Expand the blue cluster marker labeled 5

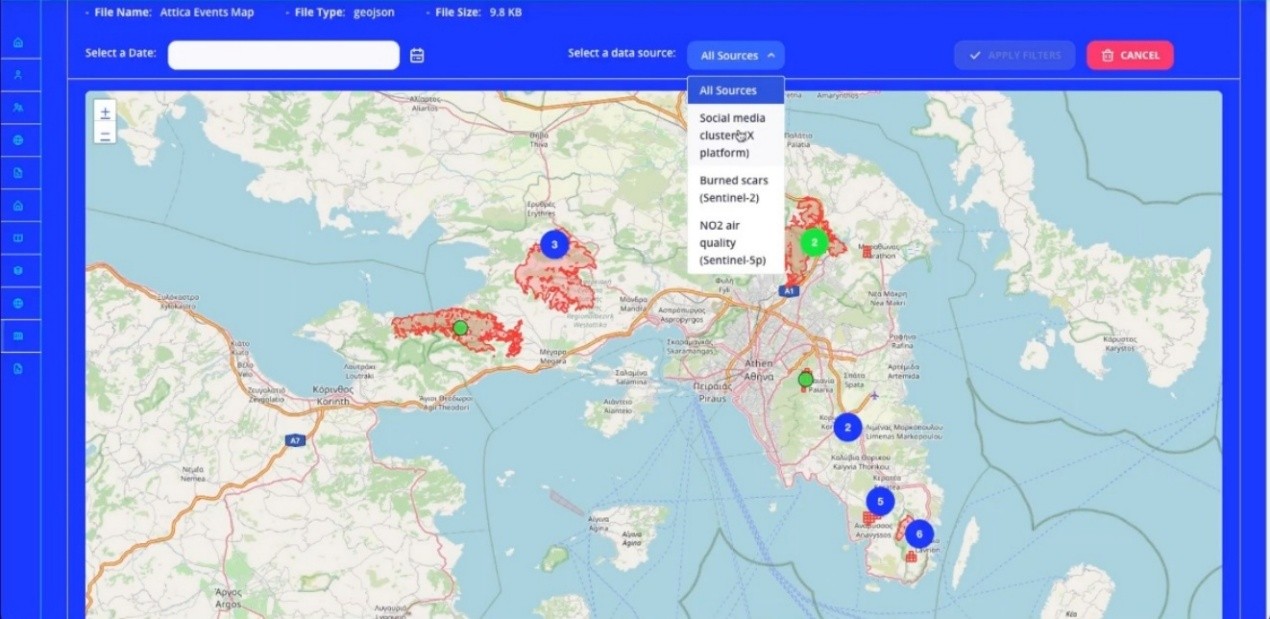click(879, 502)
